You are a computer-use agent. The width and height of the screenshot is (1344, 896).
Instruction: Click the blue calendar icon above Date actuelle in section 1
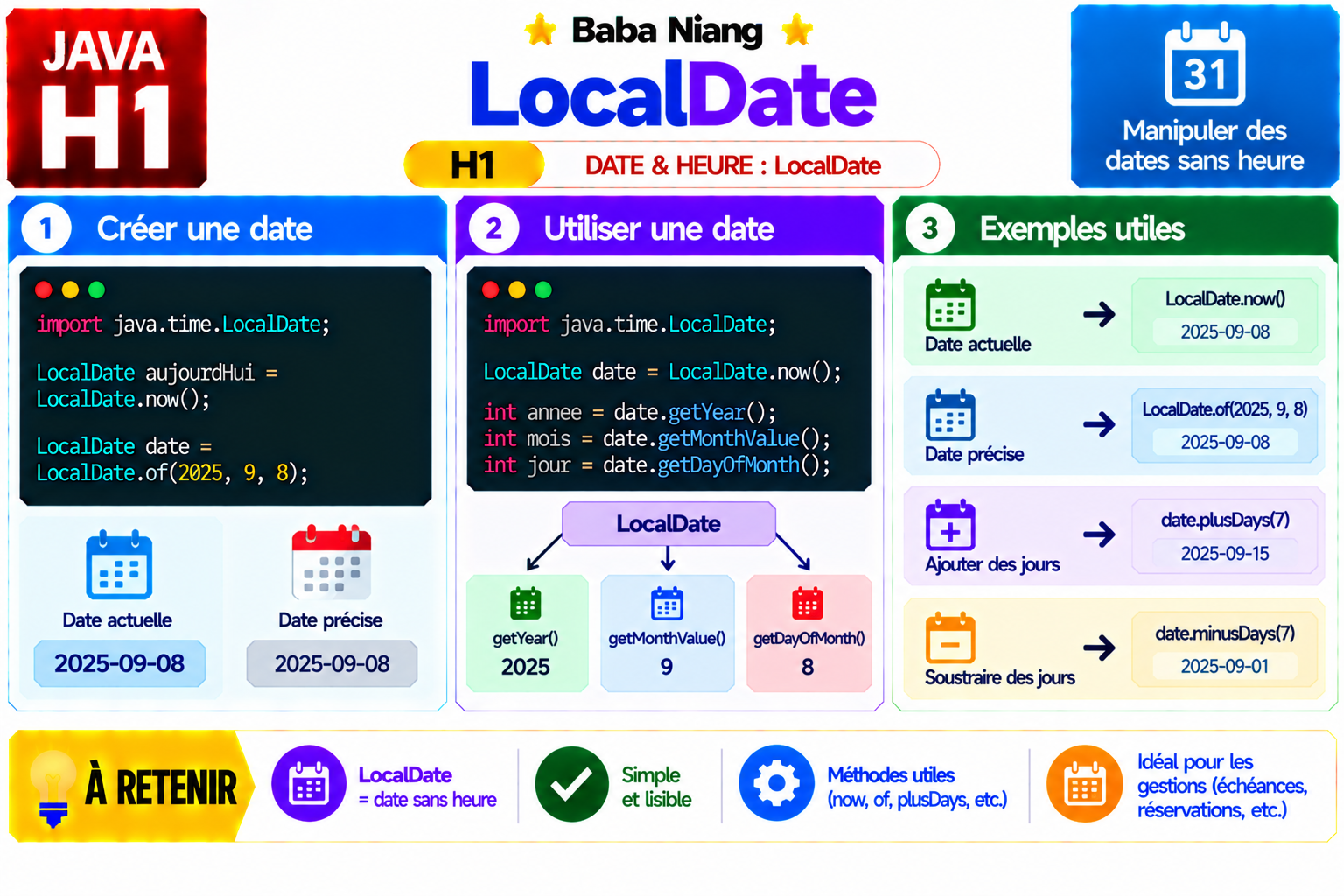click(x=119, y=565)
